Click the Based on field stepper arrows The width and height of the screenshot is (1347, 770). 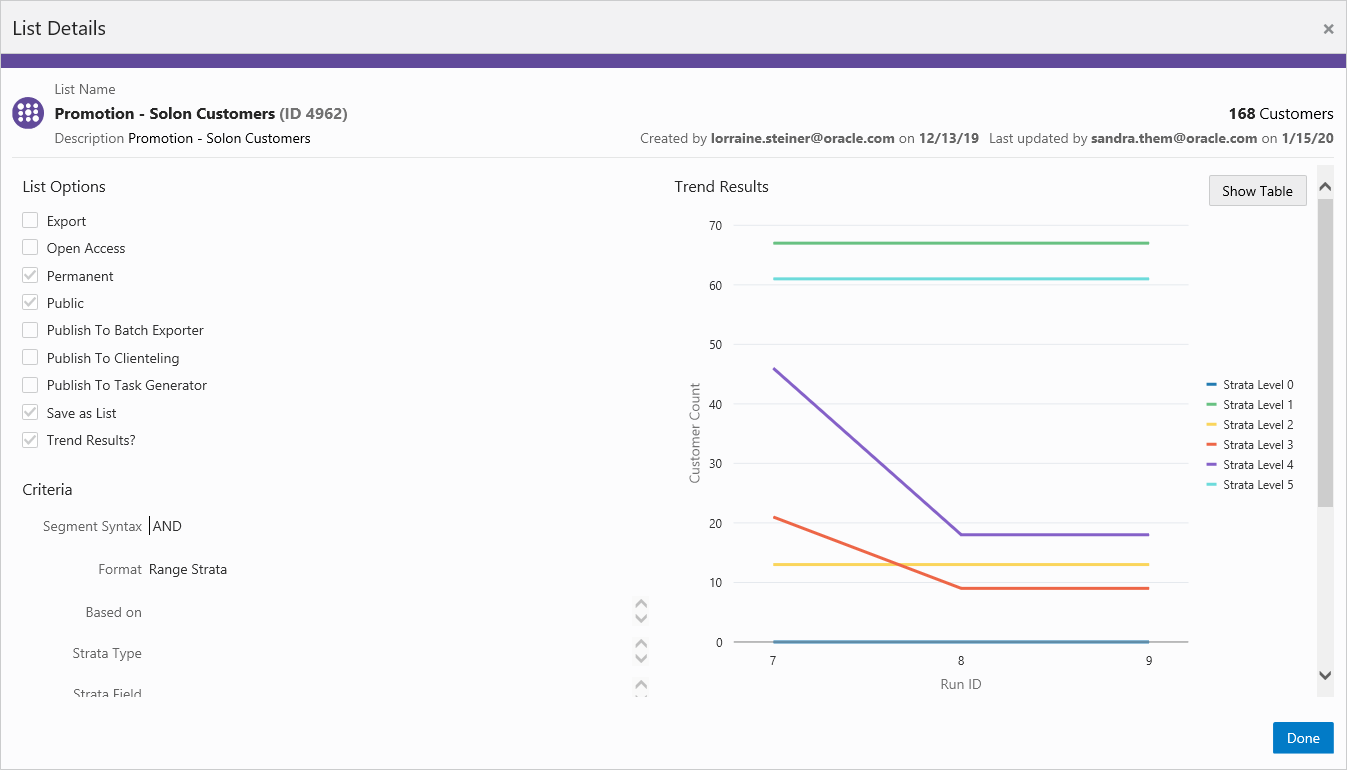(641, 611)
